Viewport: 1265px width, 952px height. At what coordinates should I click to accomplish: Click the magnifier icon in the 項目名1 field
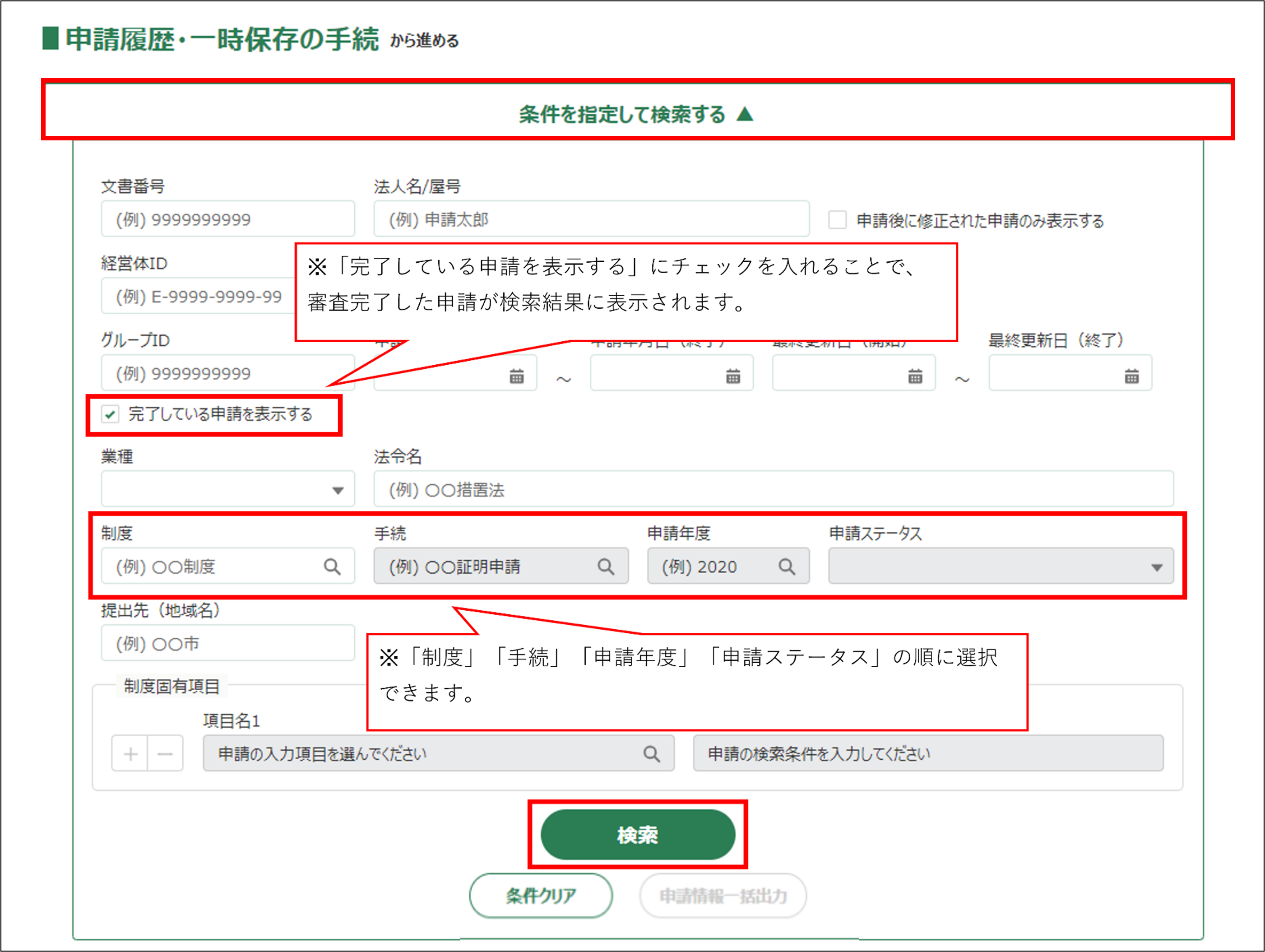point(651,753)
